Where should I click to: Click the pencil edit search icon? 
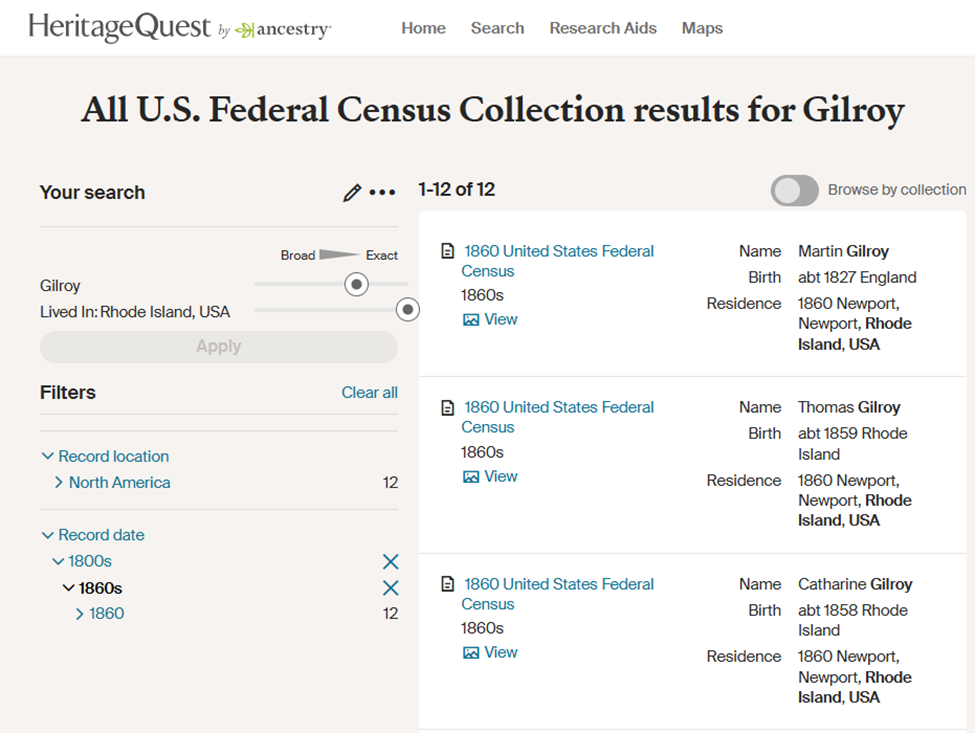pyautogui.click(x=352, y=193)
